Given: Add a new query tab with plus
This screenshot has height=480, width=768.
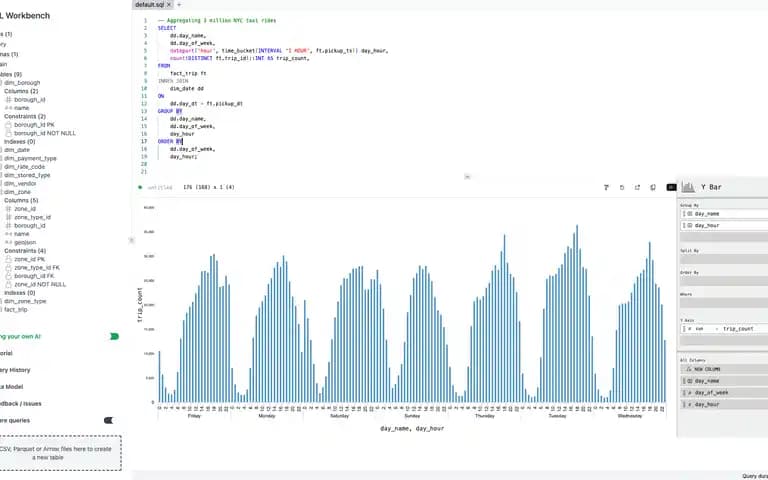Looking at the screenshot, I should pos(179,4).
